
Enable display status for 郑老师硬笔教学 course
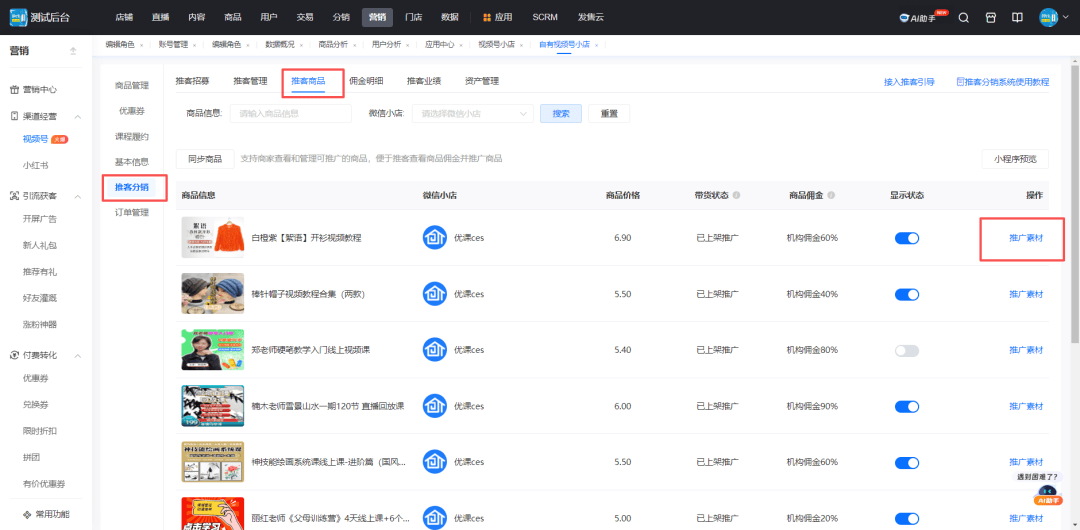tap(906, 350)
